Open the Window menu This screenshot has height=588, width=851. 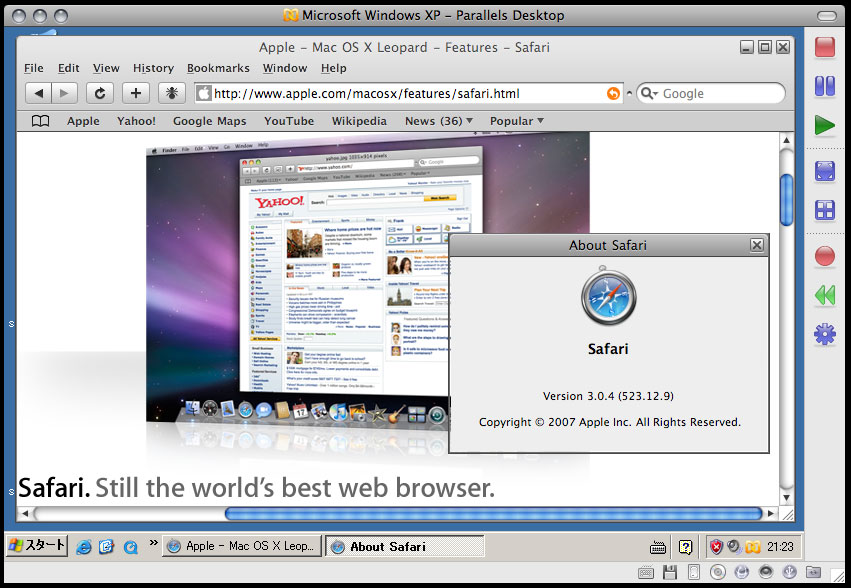coord(285,68)
